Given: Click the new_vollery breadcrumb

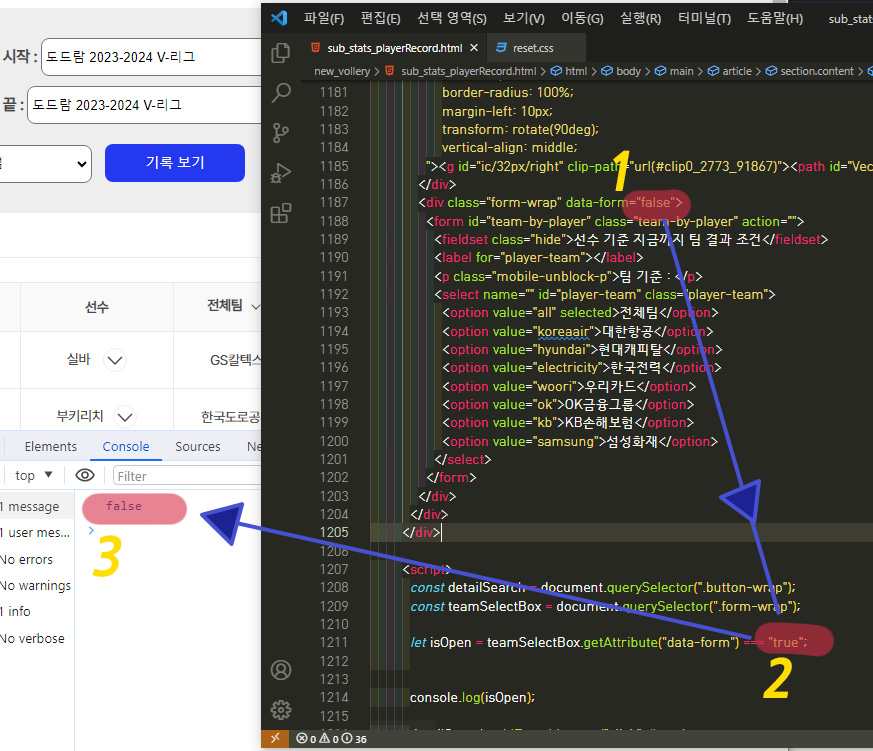Looking at the screenshot, I should [x=342, y=71].
